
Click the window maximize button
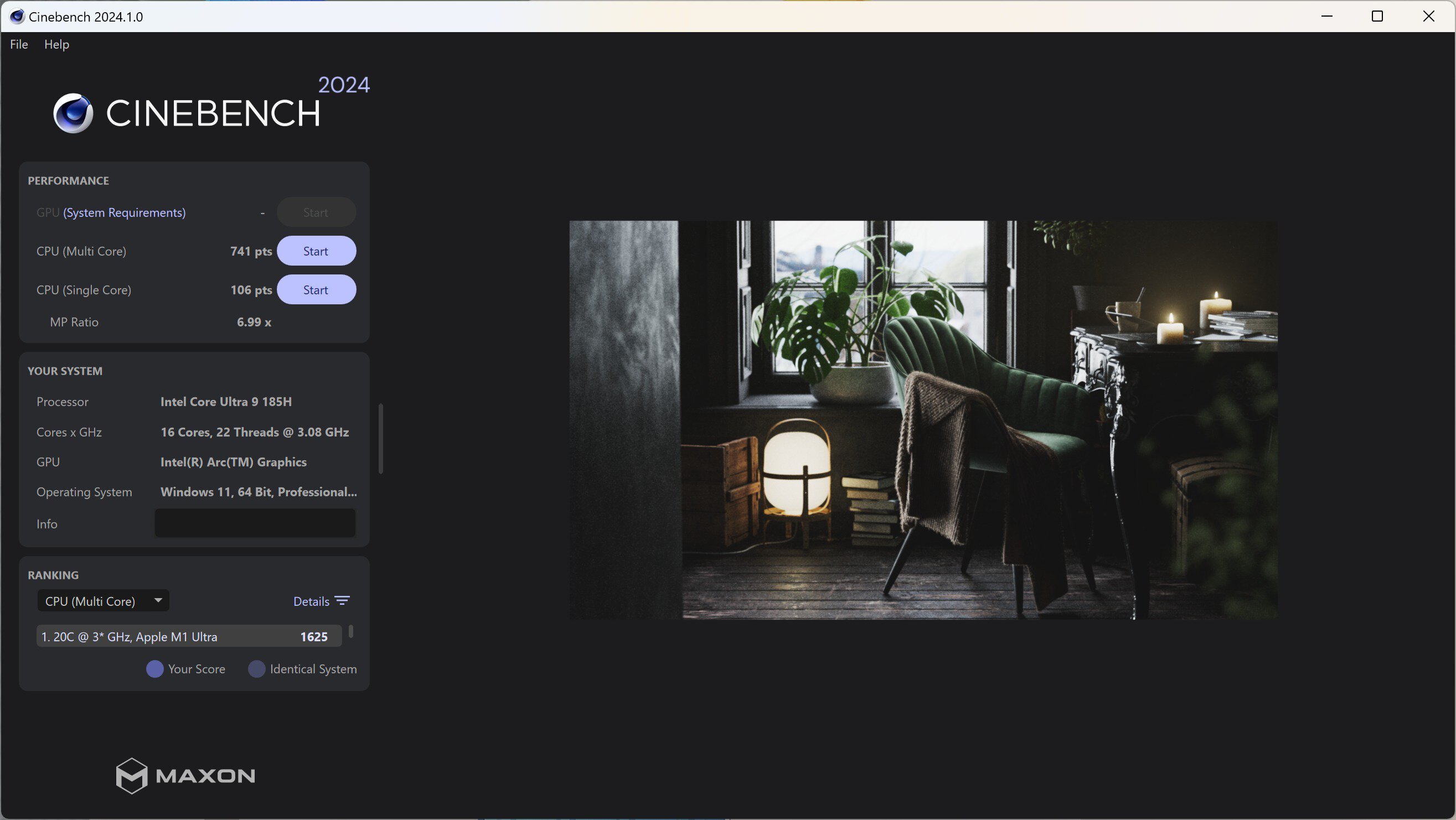(1379, 16)
